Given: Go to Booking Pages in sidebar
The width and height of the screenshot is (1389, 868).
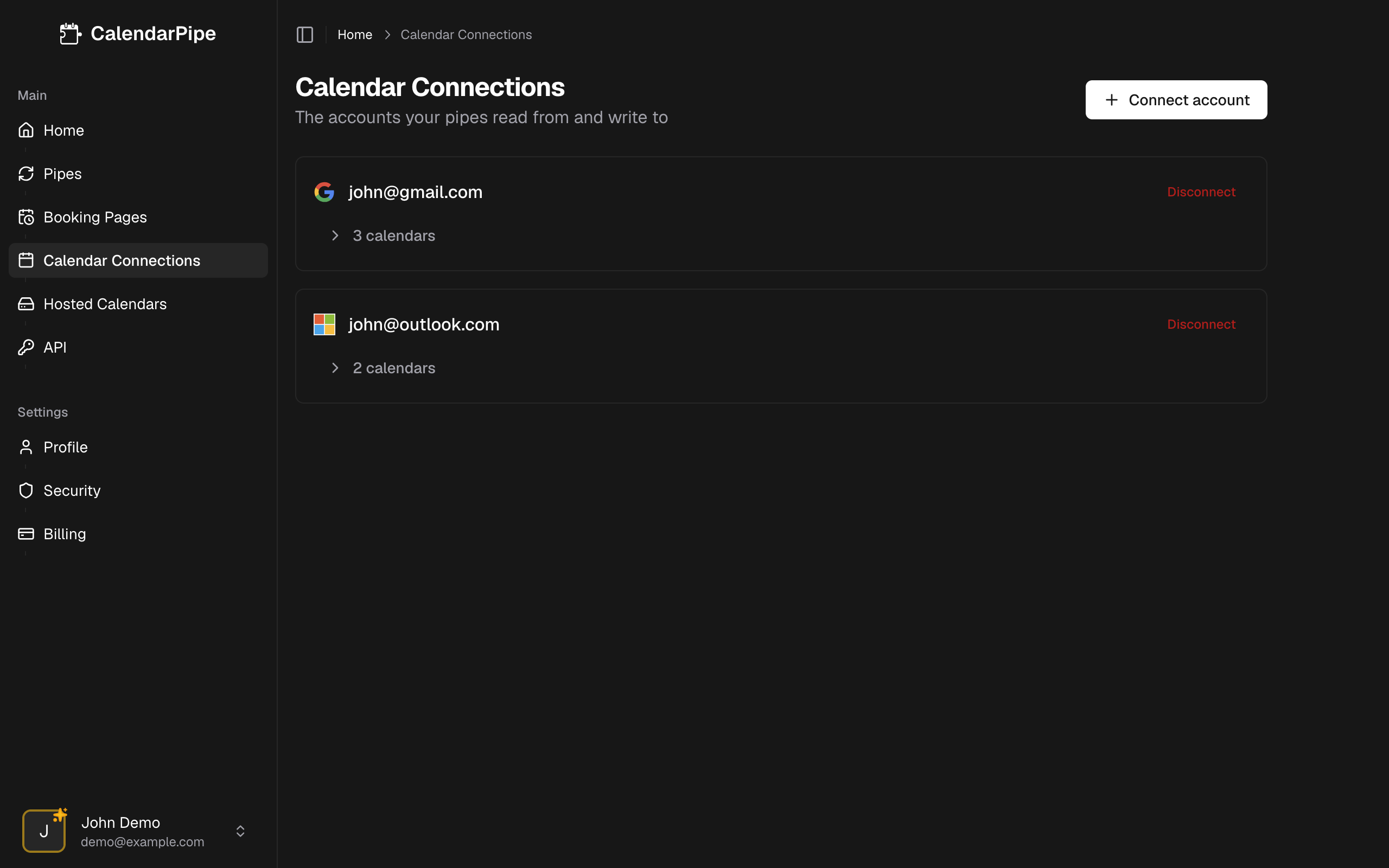Looking at the screenshot, I should 138,217.
